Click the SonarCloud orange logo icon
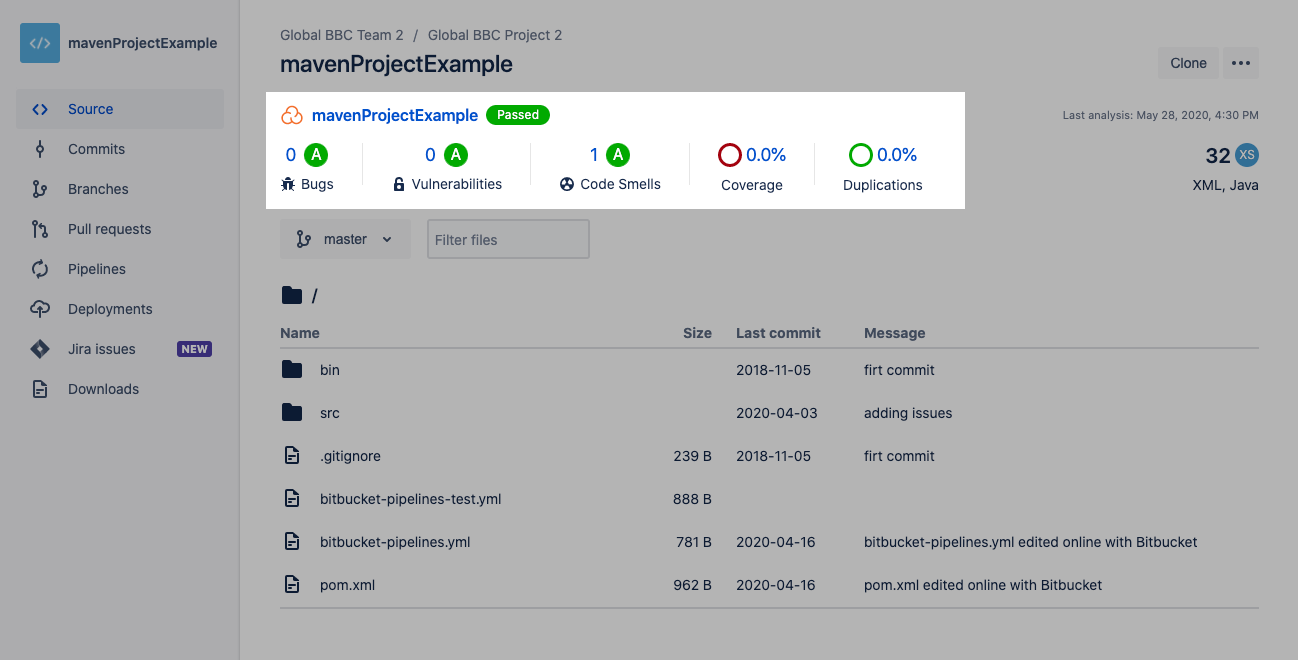Image resolution: width=1298 pixels, height=660 pixels. (x=292, y=115)
